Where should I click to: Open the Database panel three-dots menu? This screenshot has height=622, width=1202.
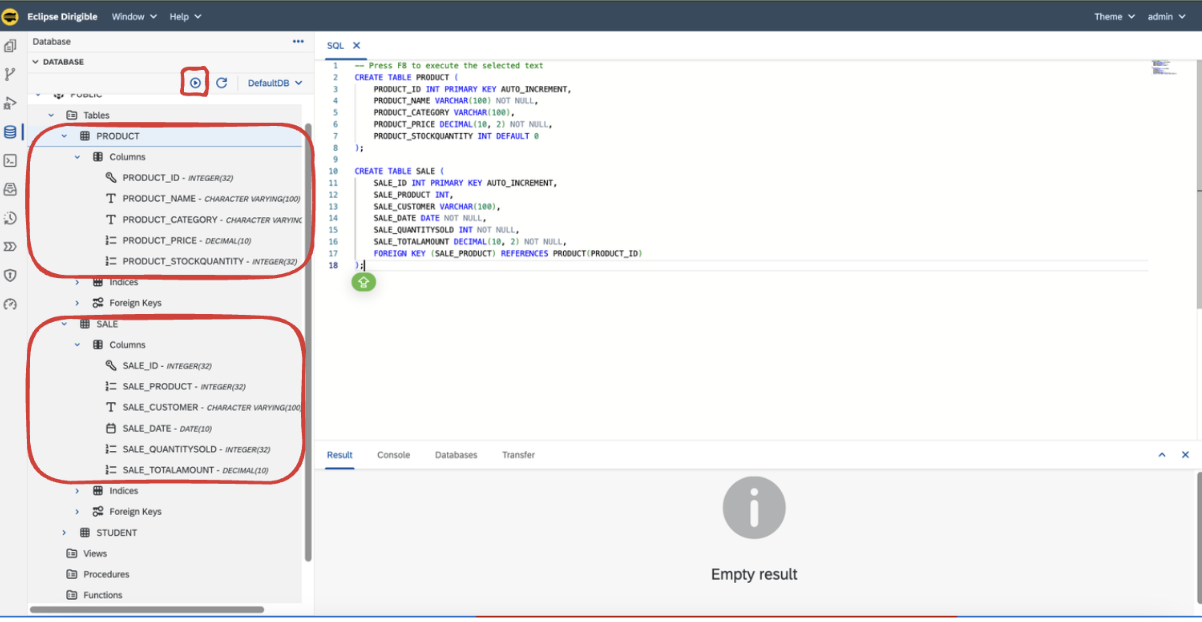coord(298,42)
